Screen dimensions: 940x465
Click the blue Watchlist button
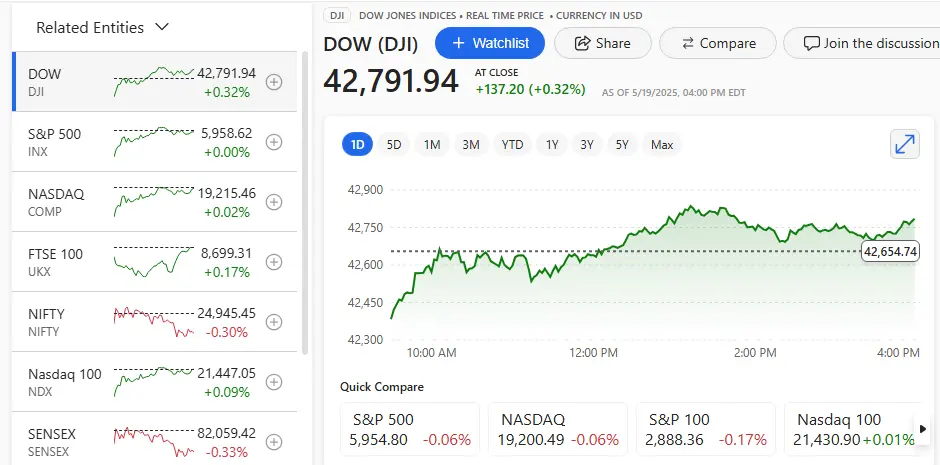pos(489,43)
